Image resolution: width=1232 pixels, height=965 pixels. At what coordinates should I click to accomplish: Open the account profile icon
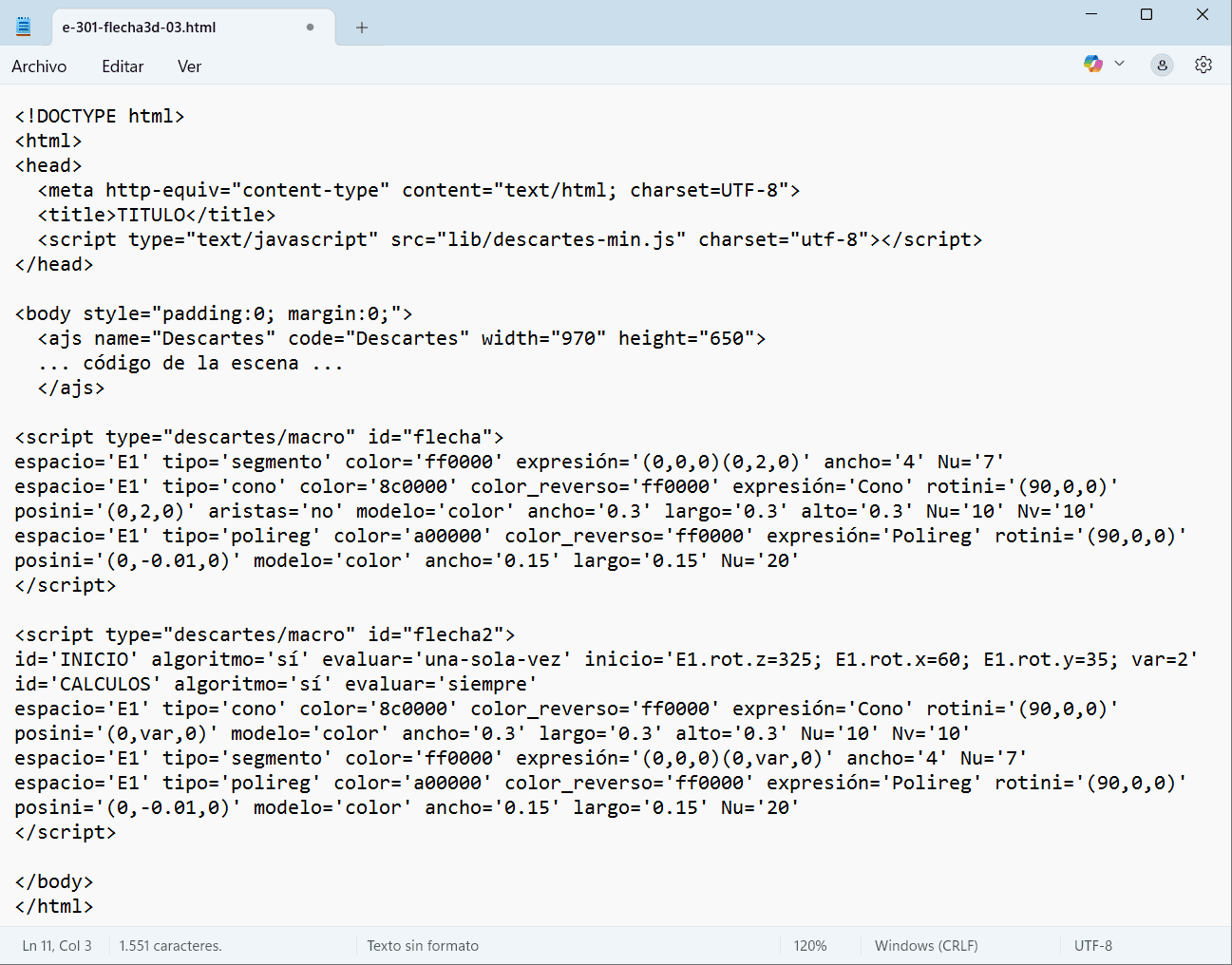[1162, 65]
